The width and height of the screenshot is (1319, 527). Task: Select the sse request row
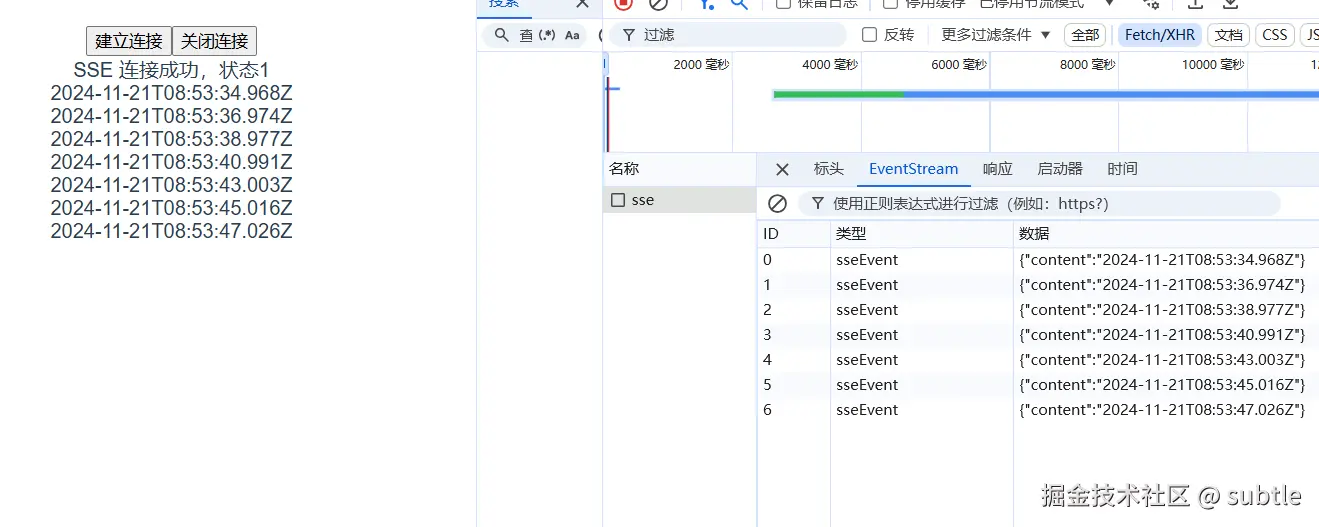point(680,200)
